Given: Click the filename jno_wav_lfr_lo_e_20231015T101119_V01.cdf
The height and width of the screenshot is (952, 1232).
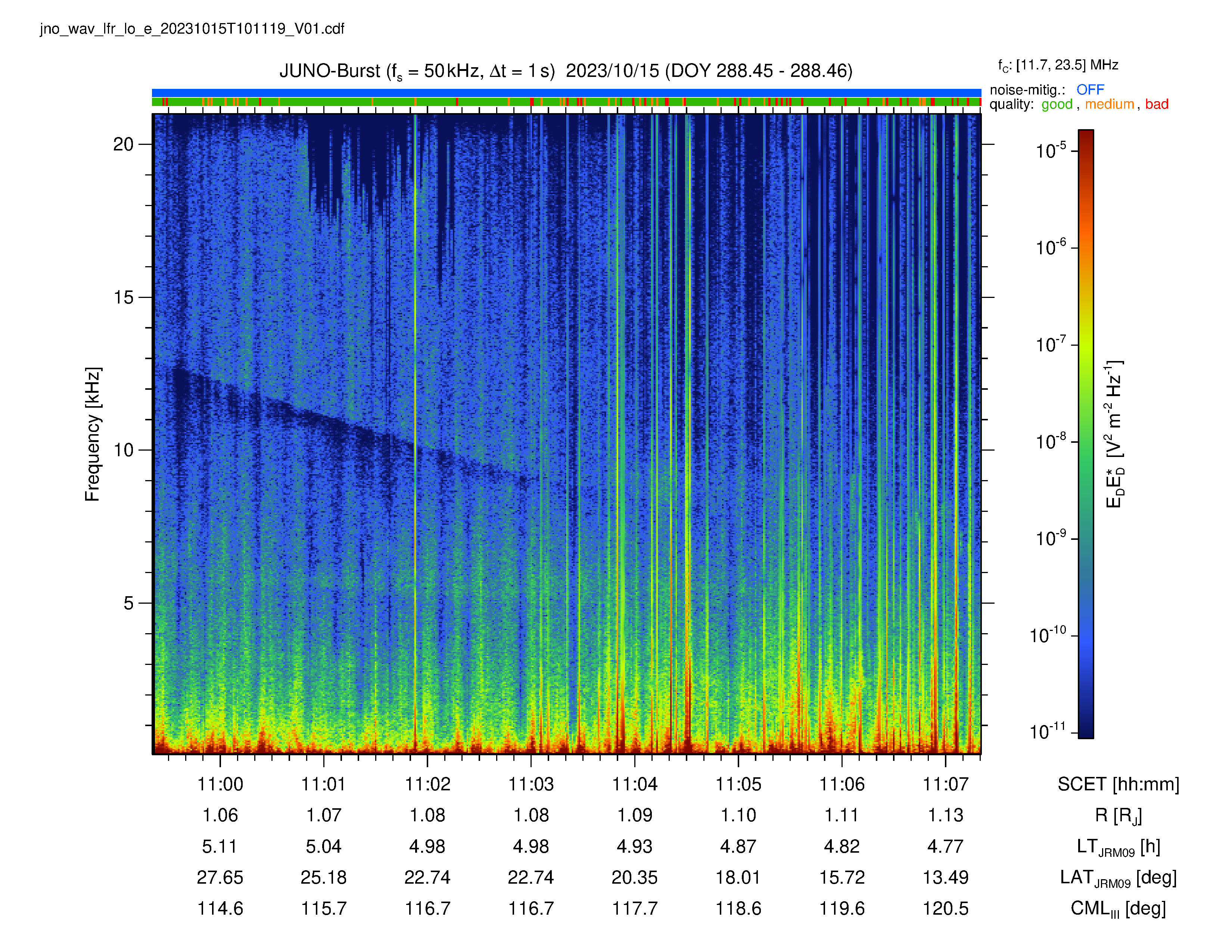Looking at the screenshot, I should coord(192,29).
